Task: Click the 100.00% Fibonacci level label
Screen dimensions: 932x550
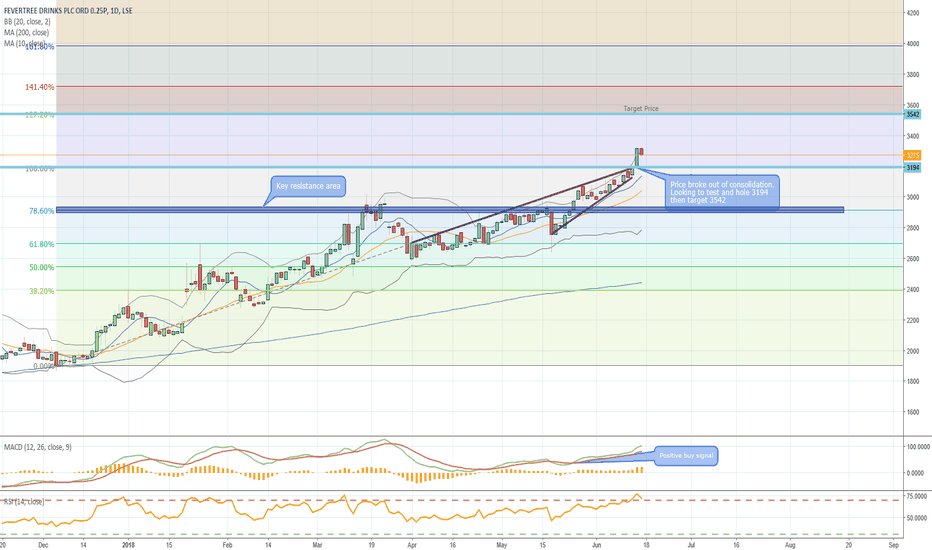Action: point(40,168)
